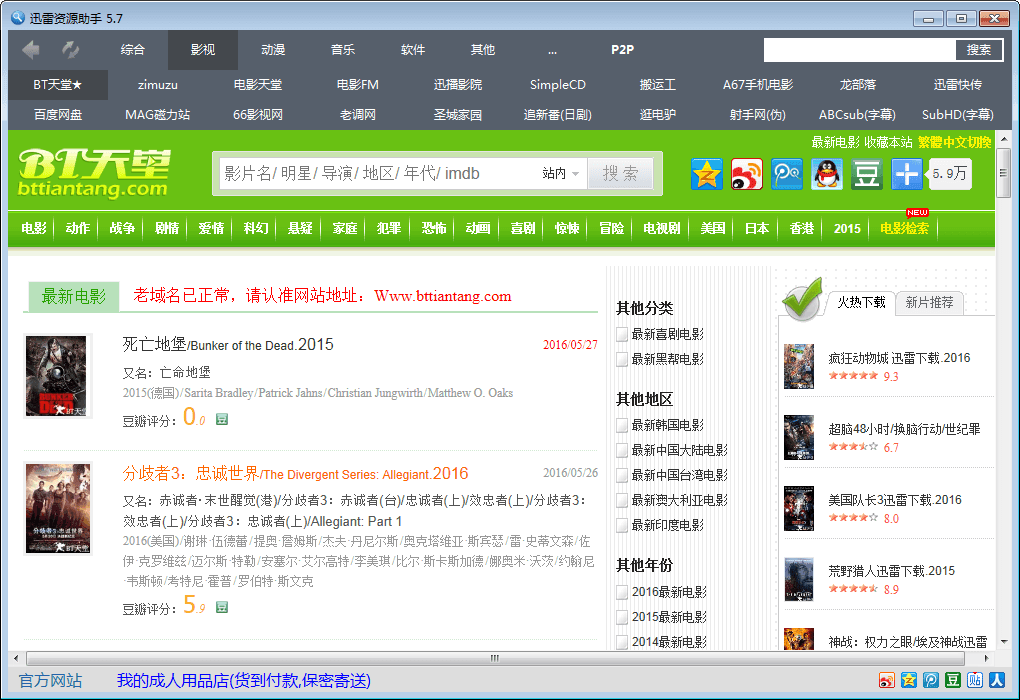Check the 最新喜剧电影 checkbox
Image resolution: width=1020 pixels, height=700 pixels.
(x=622, y=334)
